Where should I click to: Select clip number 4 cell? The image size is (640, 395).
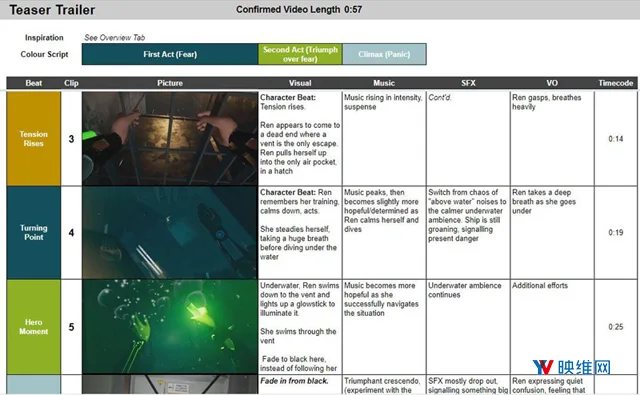(x=71, y=233)
